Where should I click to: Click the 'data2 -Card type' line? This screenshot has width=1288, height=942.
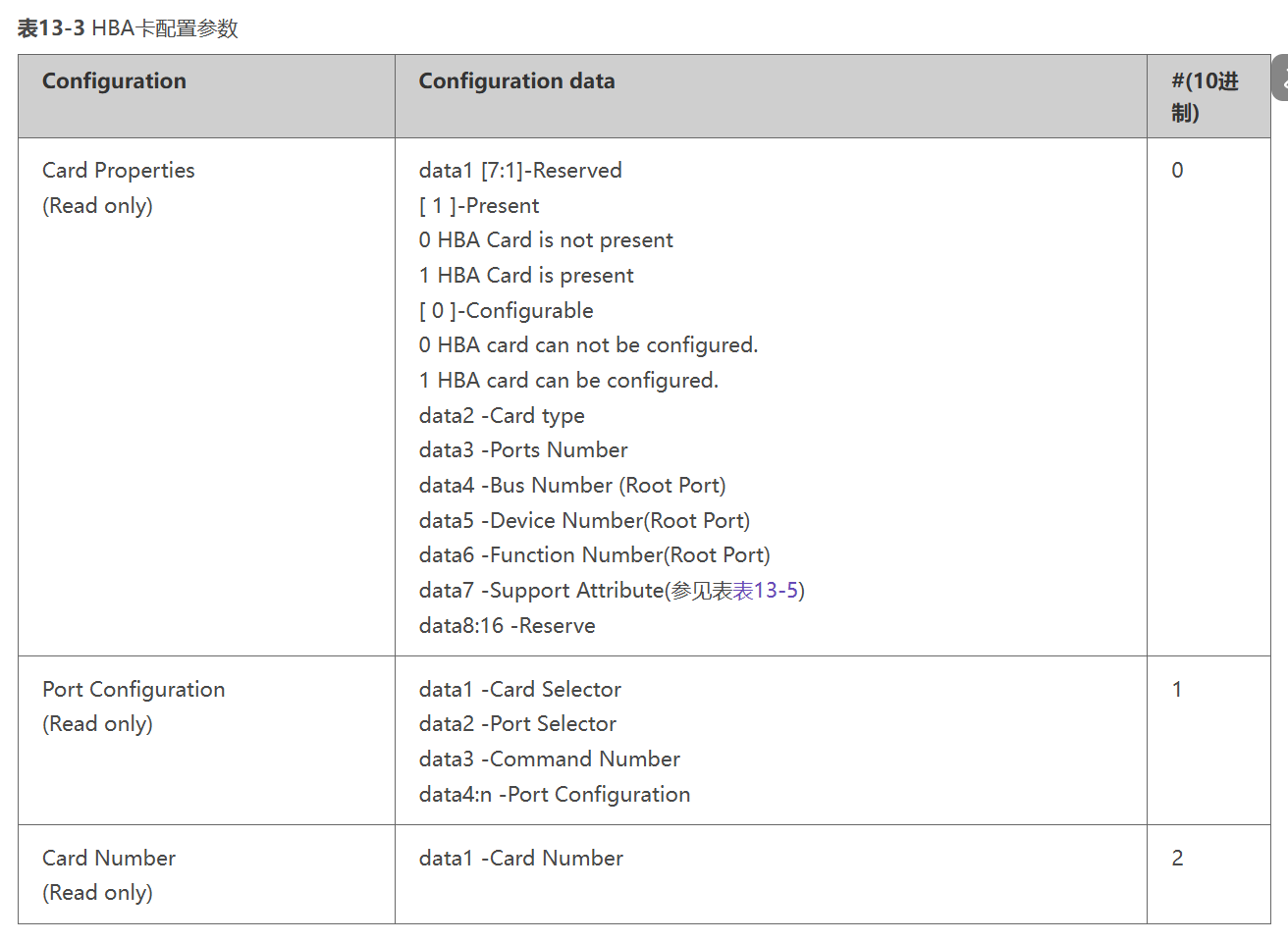(x=502, y=416)
